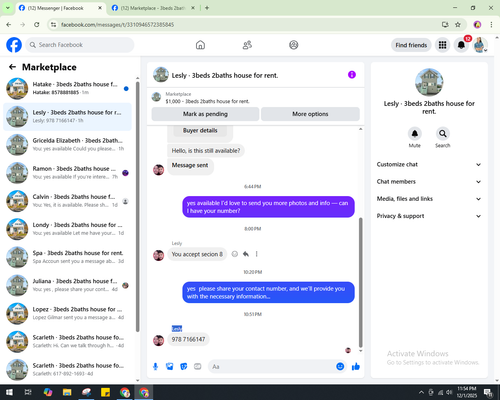Open the taskbar clock showing 11:54 PM
The image size is (500, 400).
467,392
